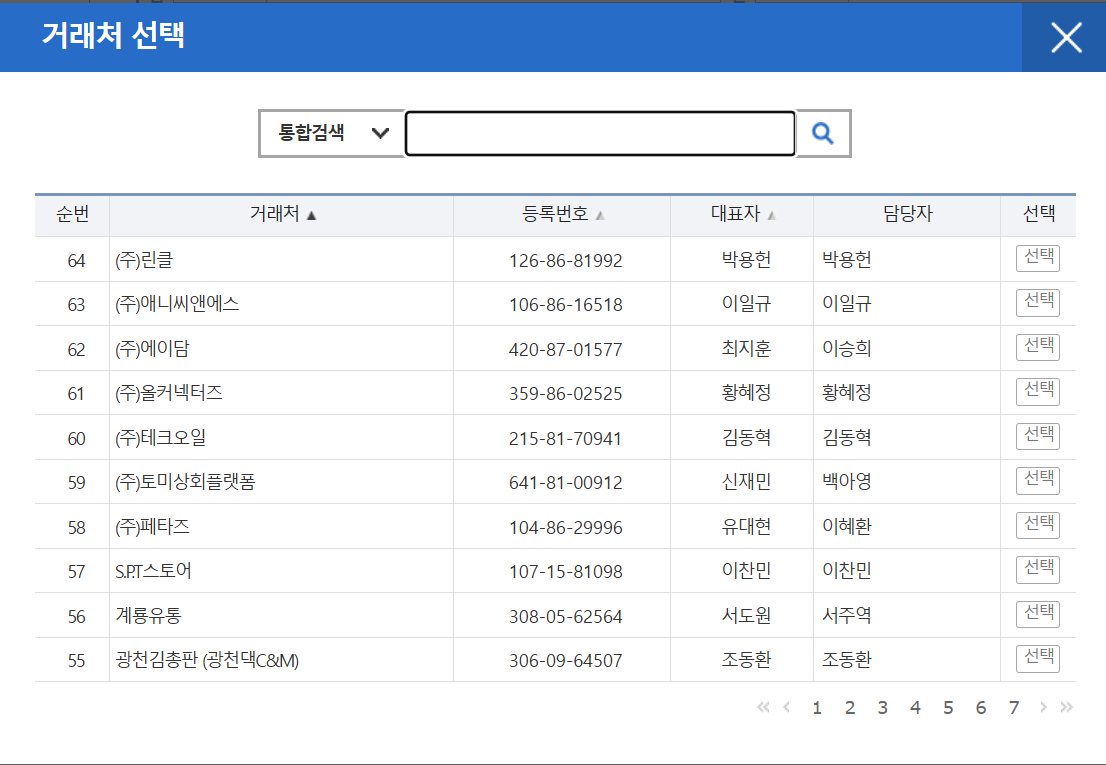
Task: Click registration number 215-81-70941
Action: point(566,439)
